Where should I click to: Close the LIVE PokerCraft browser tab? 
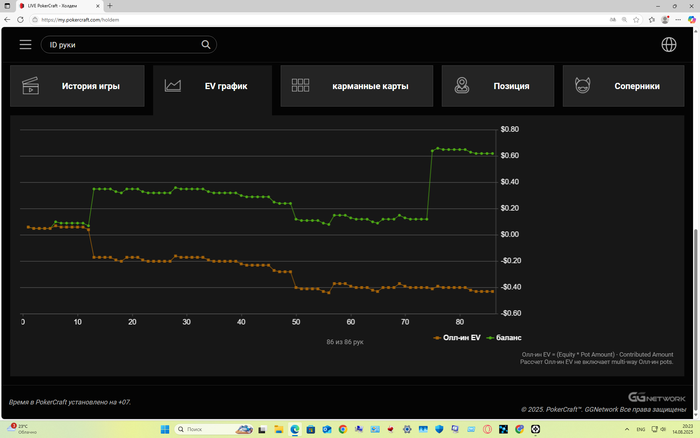coord(98,6)
